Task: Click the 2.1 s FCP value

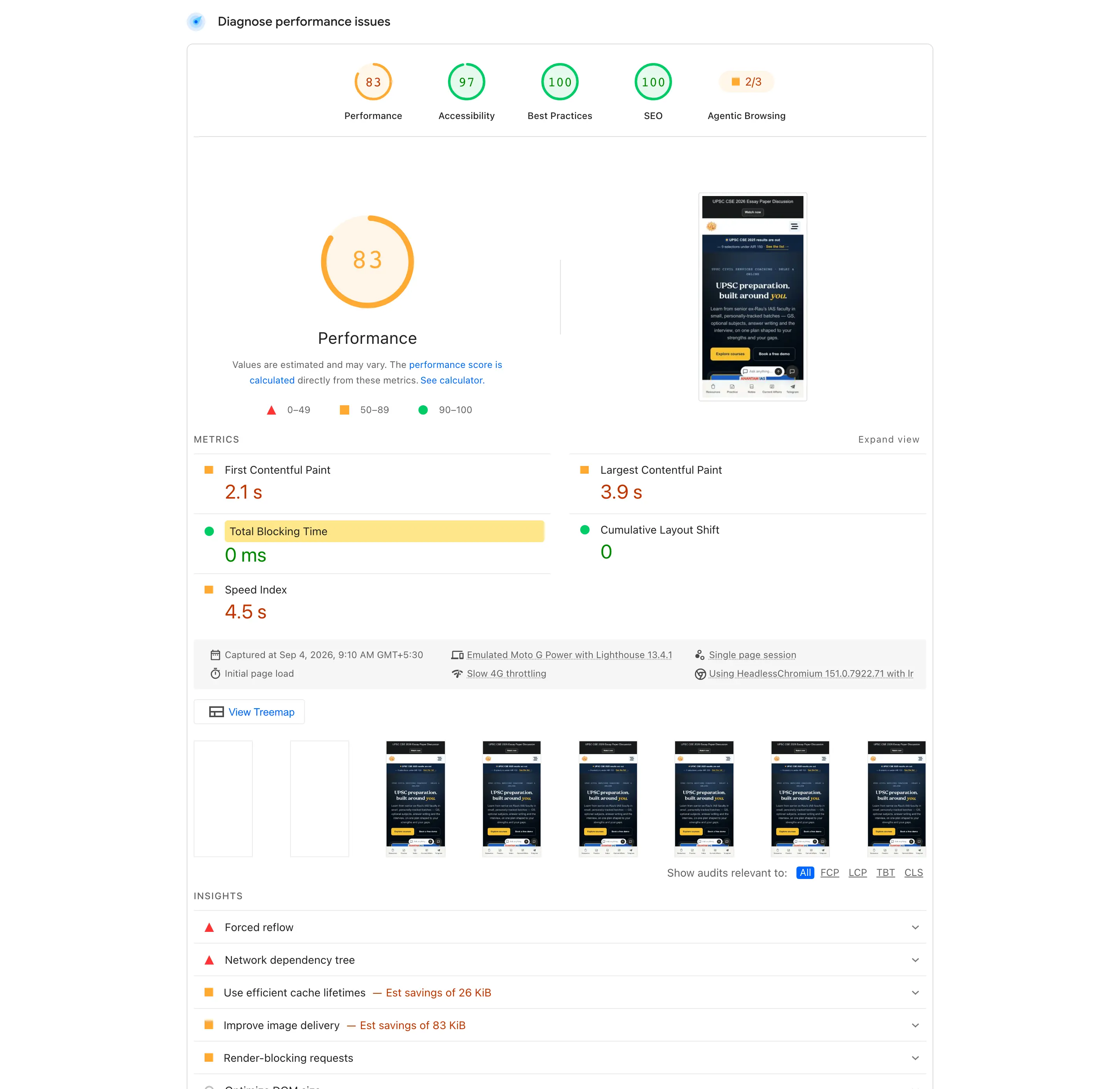Action: coord(244,492)
